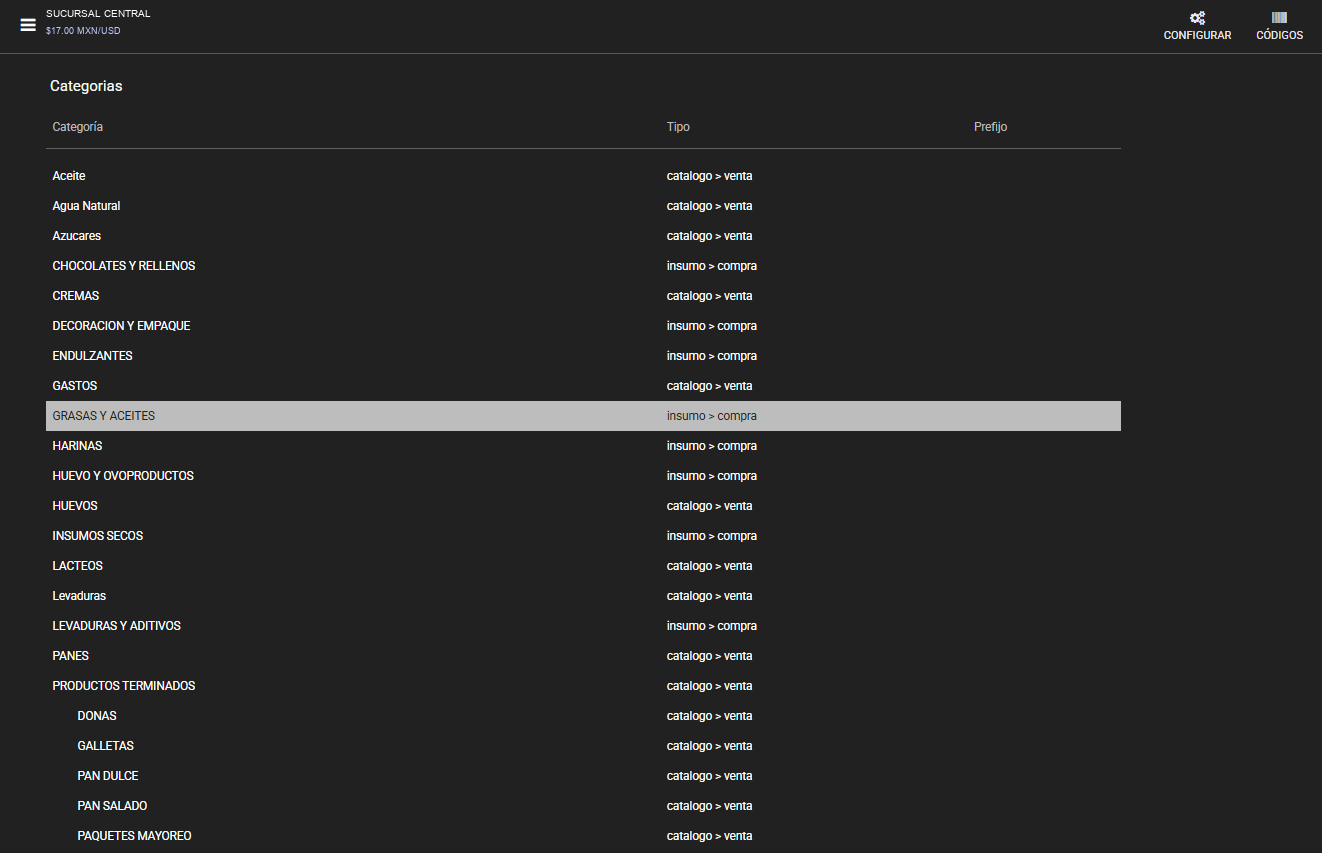The height and width of the screenshot is (853, 1322).
Task: Click LEVADURAS Y ADITIVOS category
Action: [x=583, y=626]
